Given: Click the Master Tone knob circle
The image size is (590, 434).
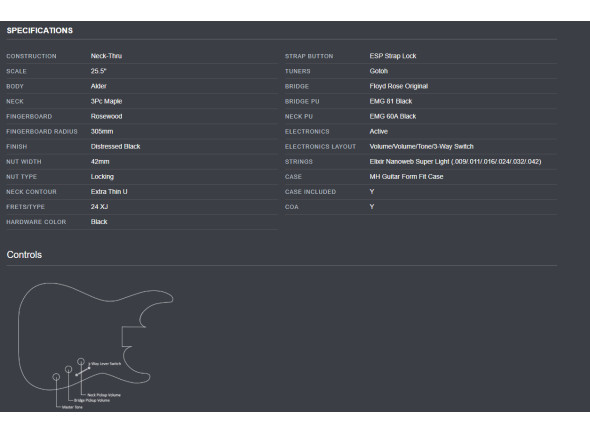Looking at the screenshot, I should [x=56, y=376].
